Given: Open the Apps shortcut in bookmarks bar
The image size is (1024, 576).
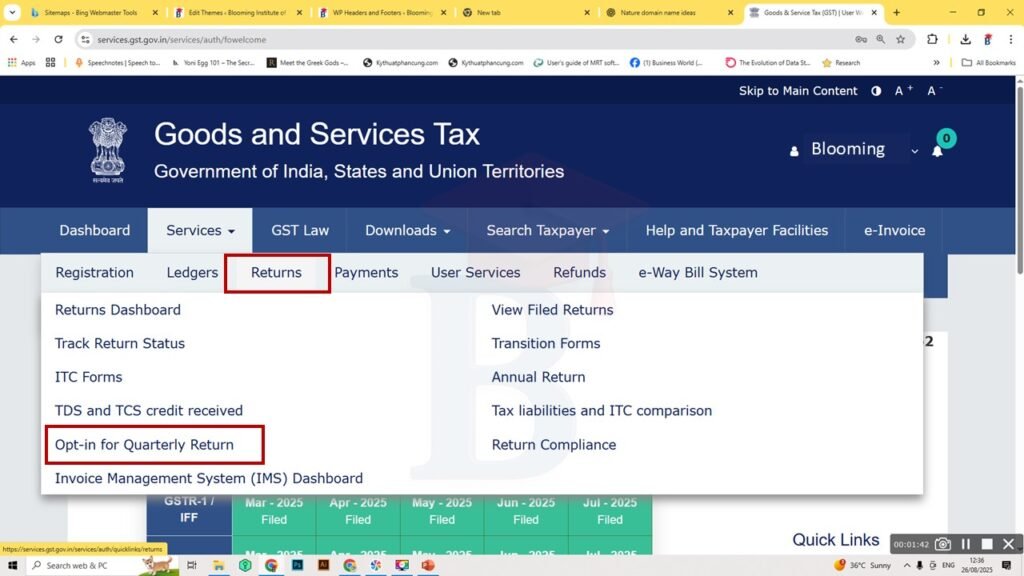Looking at the screenshot, I should coord(21,63).
